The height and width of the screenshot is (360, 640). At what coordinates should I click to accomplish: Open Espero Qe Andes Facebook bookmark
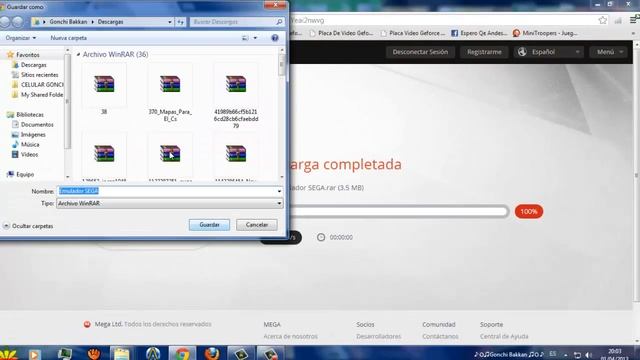click(x=479, y=33)
